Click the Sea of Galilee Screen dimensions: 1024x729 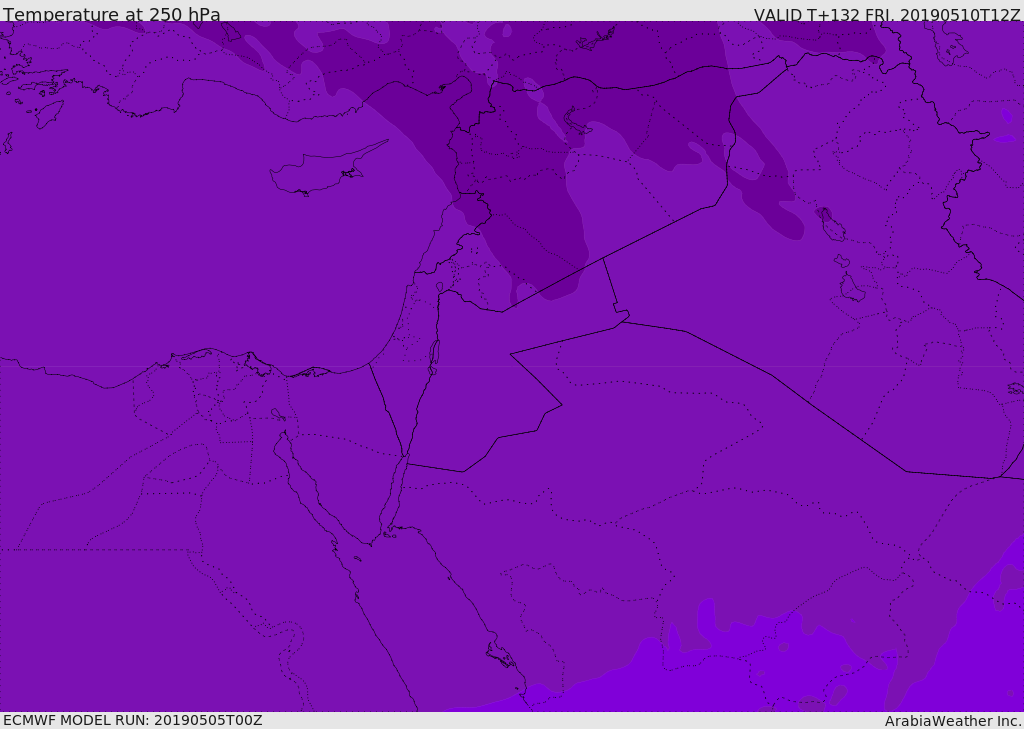pos(439,287)
